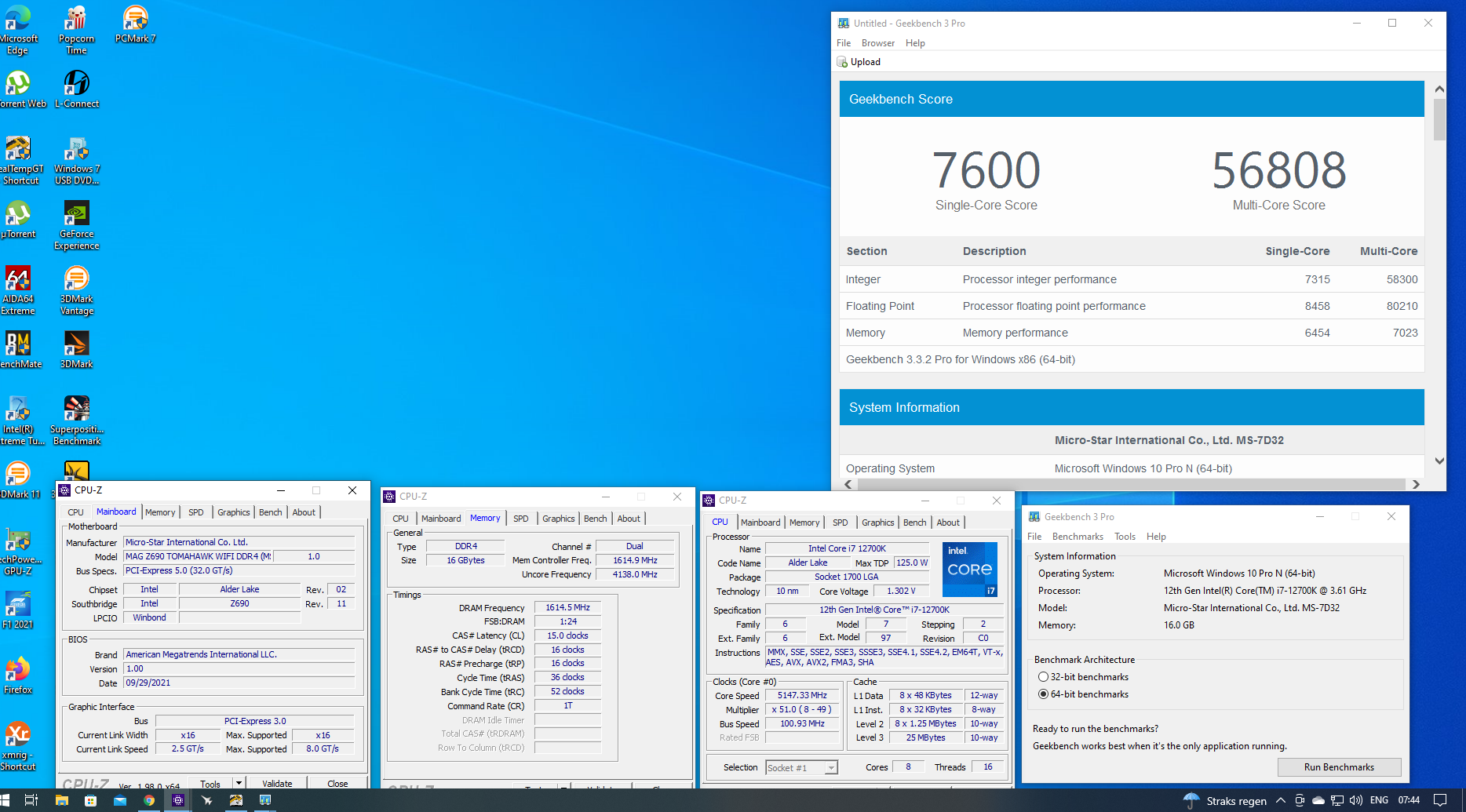Click volume icon in system tray

pos(1356,800)
